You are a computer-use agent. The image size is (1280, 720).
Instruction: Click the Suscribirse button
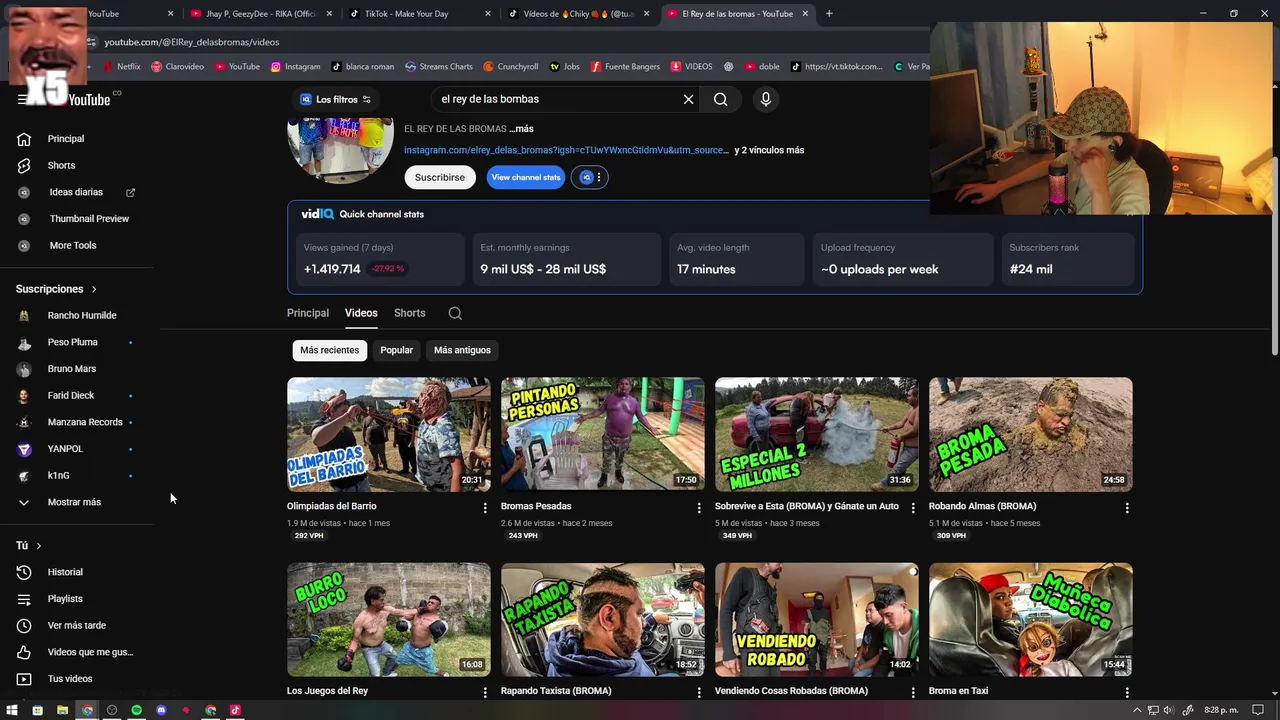[440, 177]
